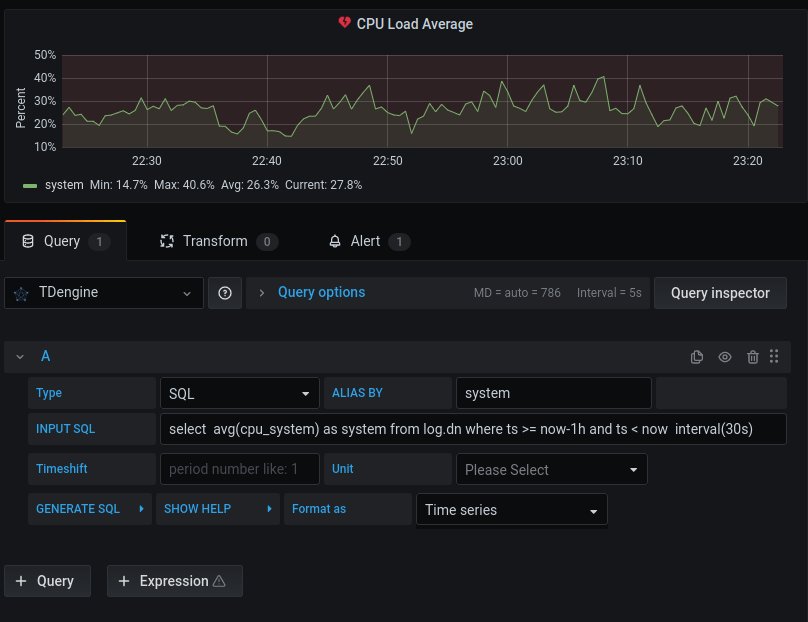Grab the drag handle dots for query A
This screenshot has width=808, height=622.
click(x=774, y=357)
